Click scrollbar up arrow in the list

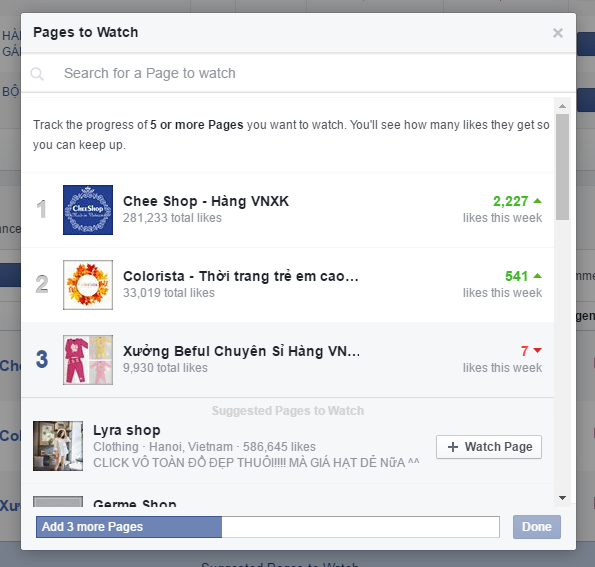tap(562, 106)
